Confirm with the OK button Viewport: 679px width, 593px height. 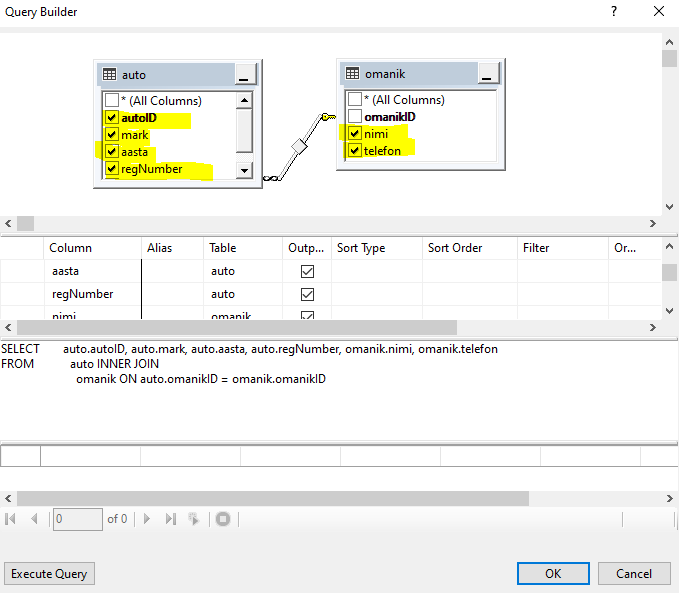pyautogui.click(x=553, y=573)
